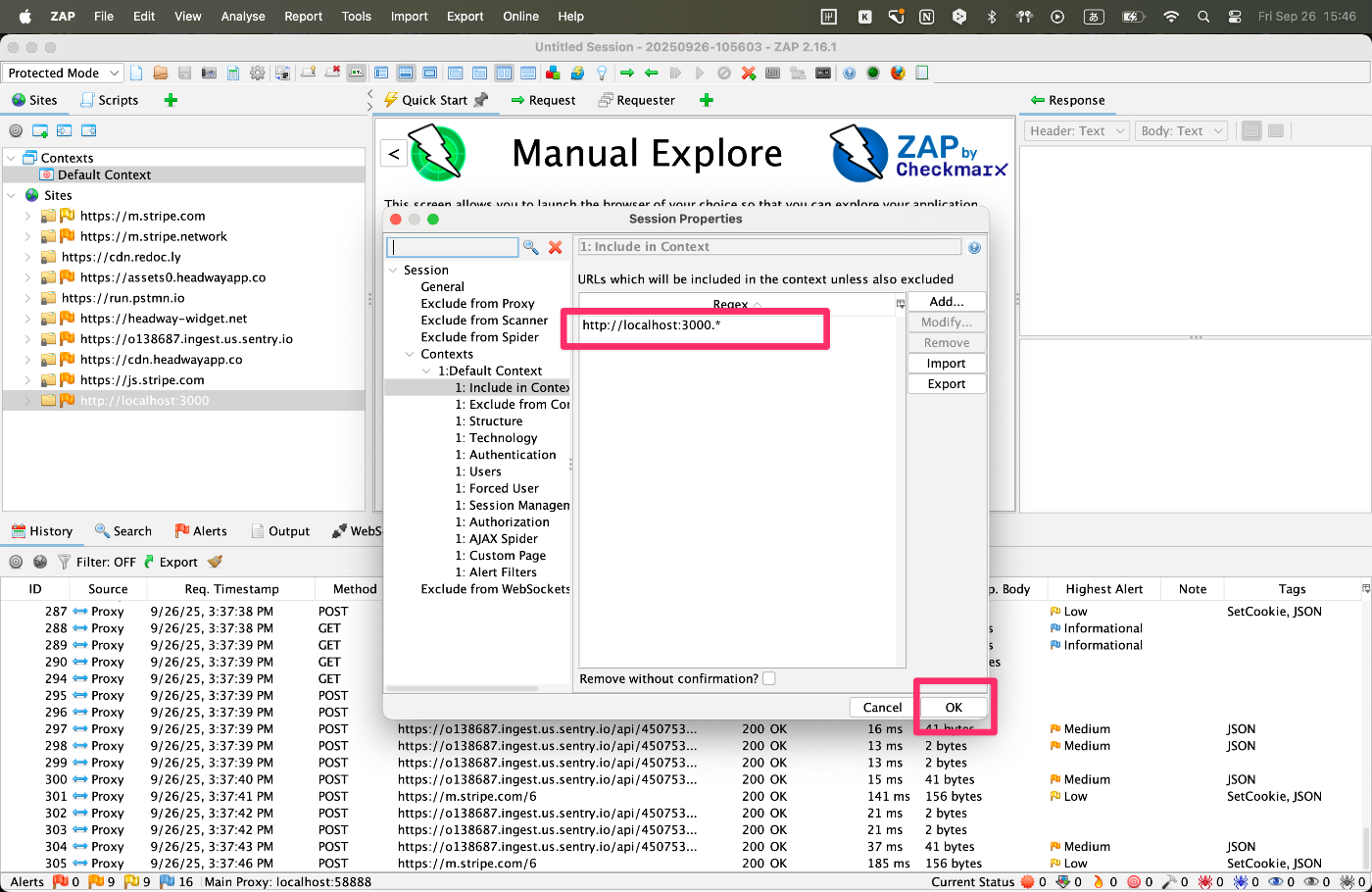Open macOS Spotlight search icon
Viewport: 1372px width, 892px height.
click(x=1203, y=16)
